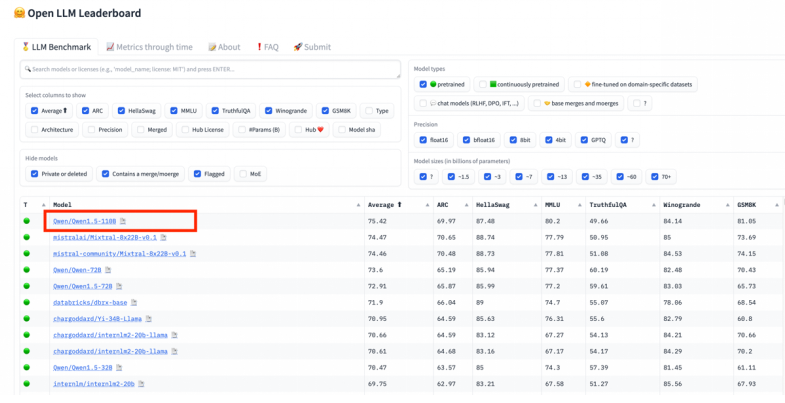785x403 pixels.
Task: Toggle the Private or deleted checkbox
Action: pyautogui.click(x=35, y=174)
